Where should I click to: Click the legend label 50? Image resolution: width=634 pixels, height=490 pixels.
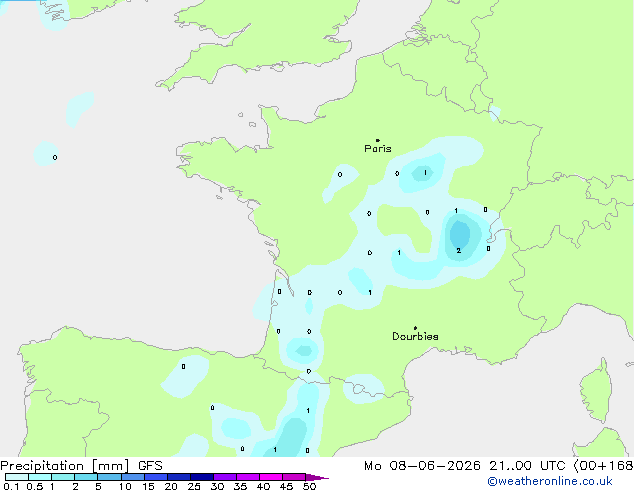309,486
